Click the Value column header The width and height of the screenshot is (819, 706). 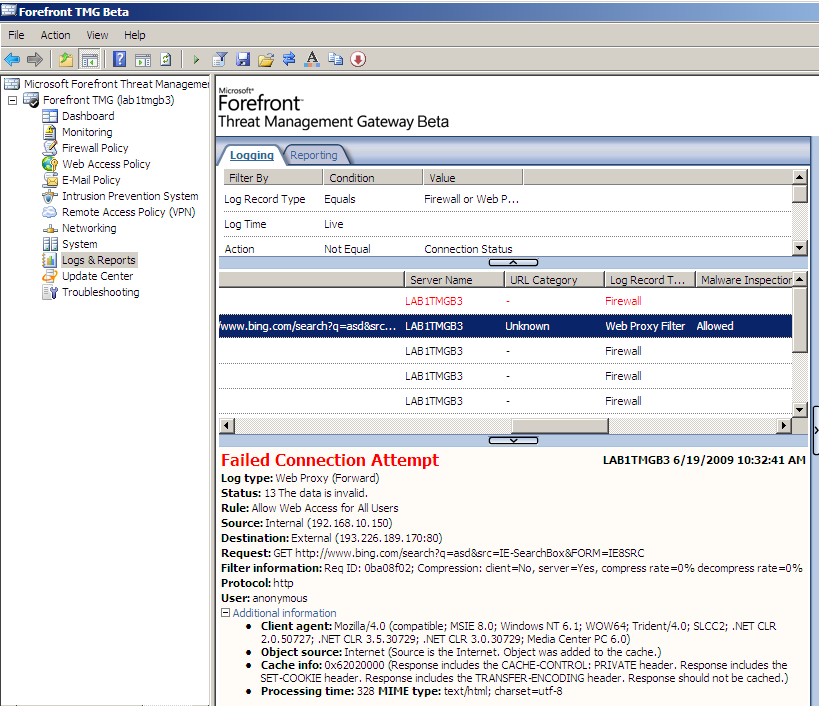point(473,178)
